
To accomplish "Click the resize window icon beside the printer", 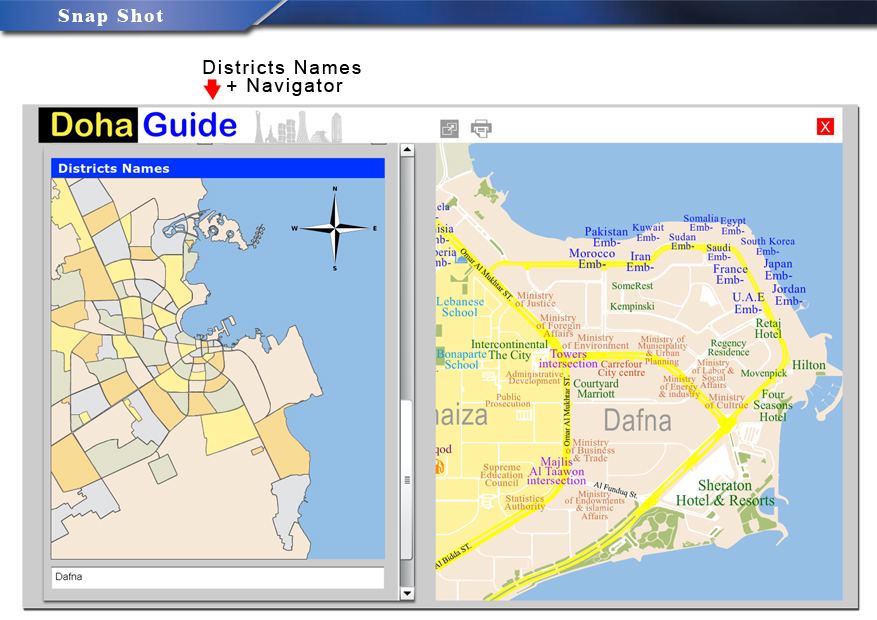I will point(449,128).
